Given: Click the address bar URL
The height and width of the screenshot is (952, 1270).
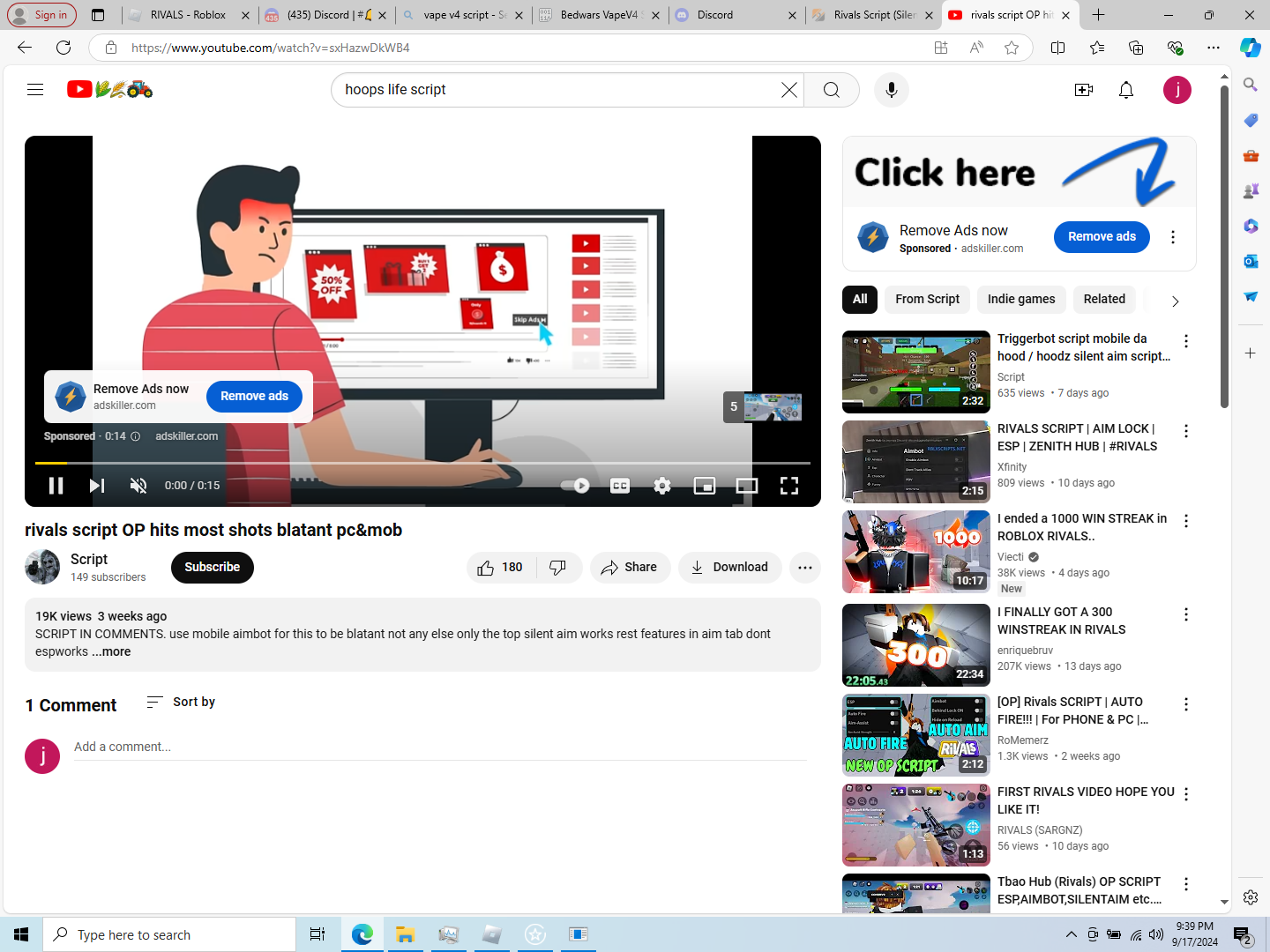Looking at the screenshot, I should coord(270,48).
